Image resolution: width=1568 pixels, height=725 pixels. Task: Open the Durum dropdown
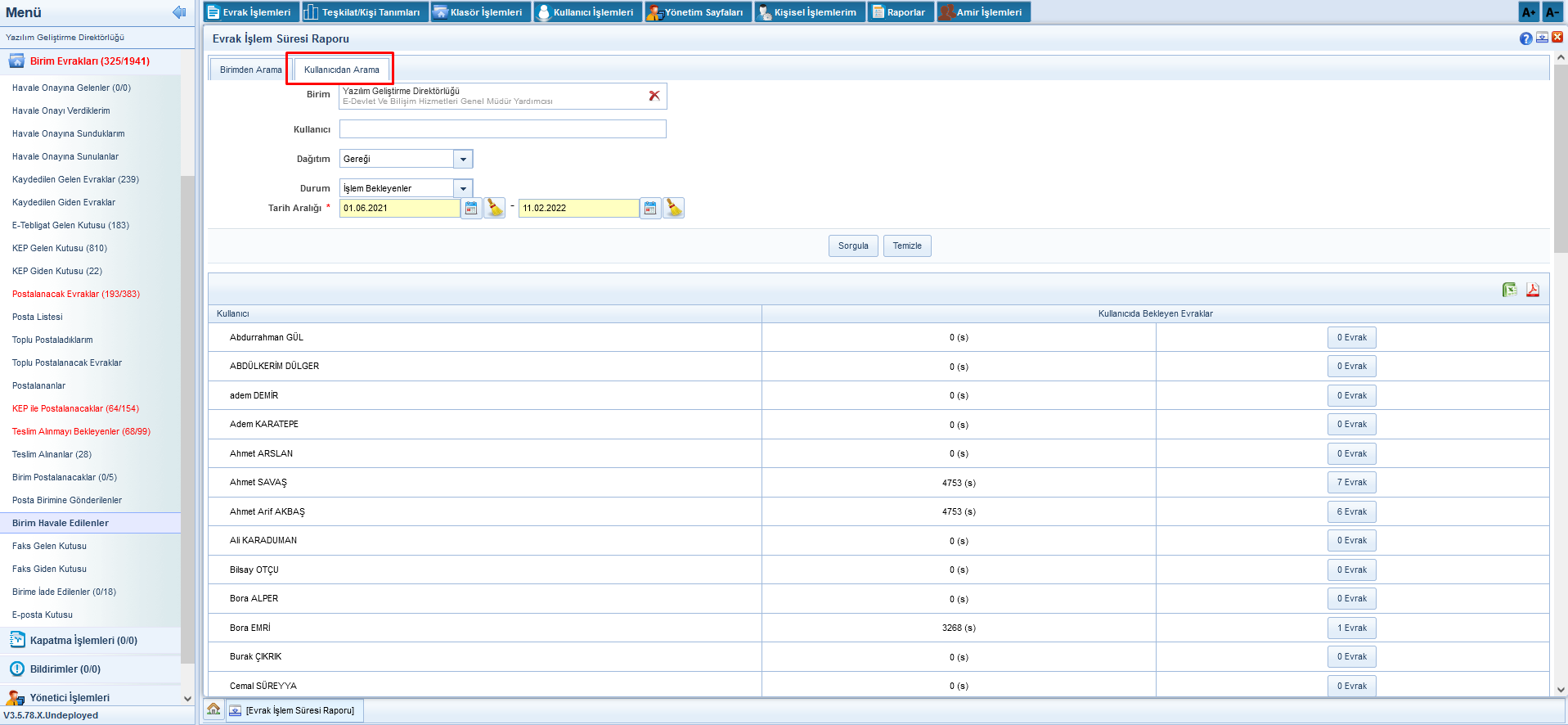(x=463, y=189)
